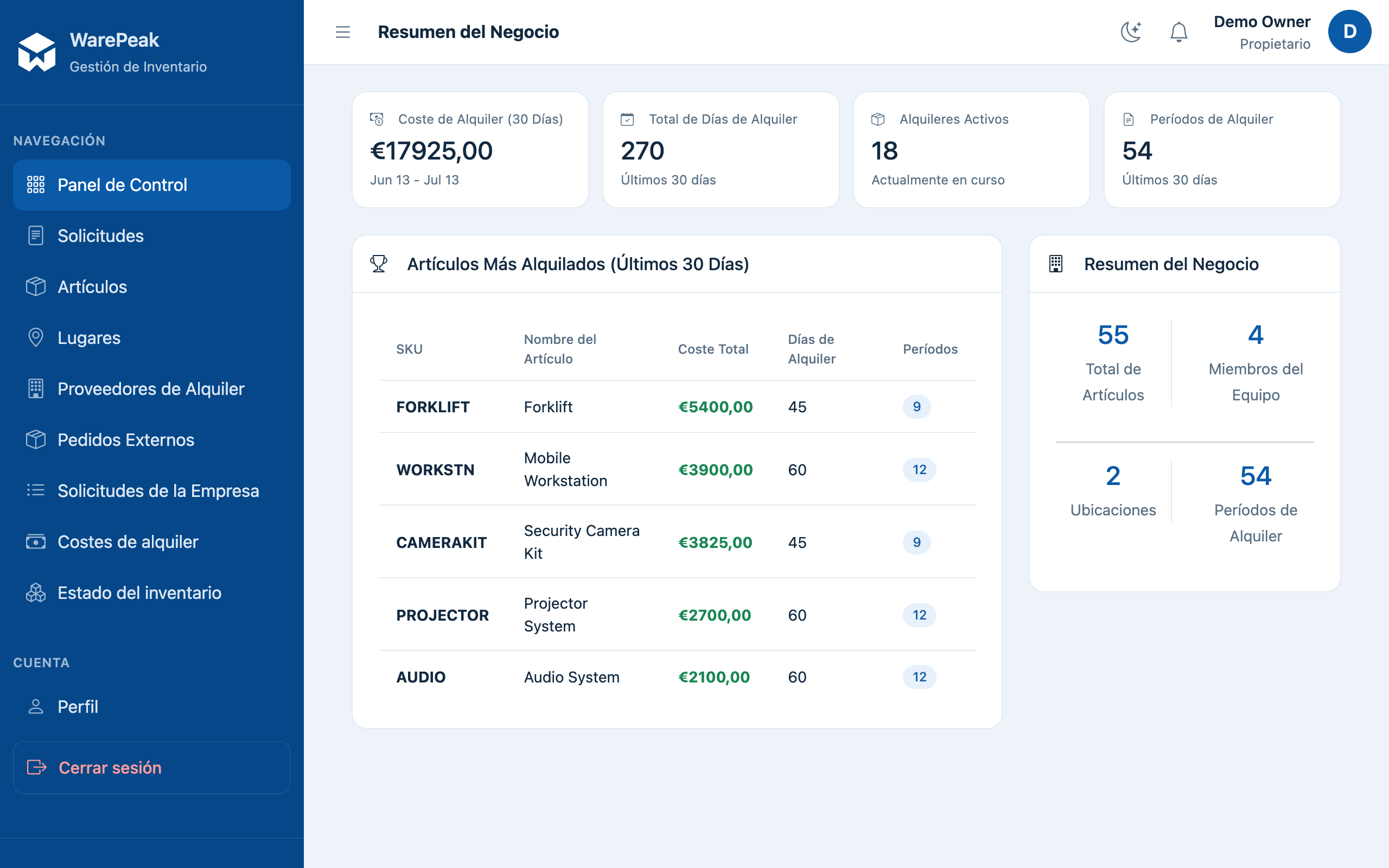Open notifications bell
The image size is (1389, 868).
[1178, 32]
